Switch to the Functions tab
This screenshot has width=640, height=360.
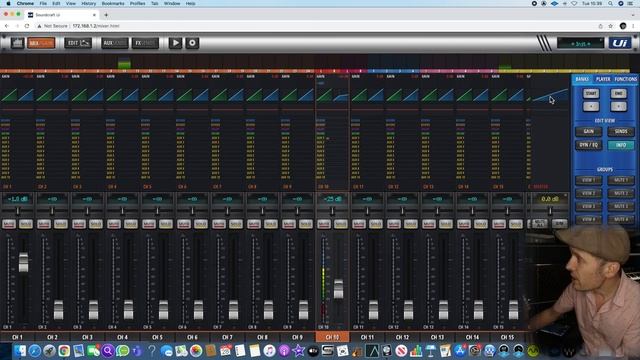[625, 79]
